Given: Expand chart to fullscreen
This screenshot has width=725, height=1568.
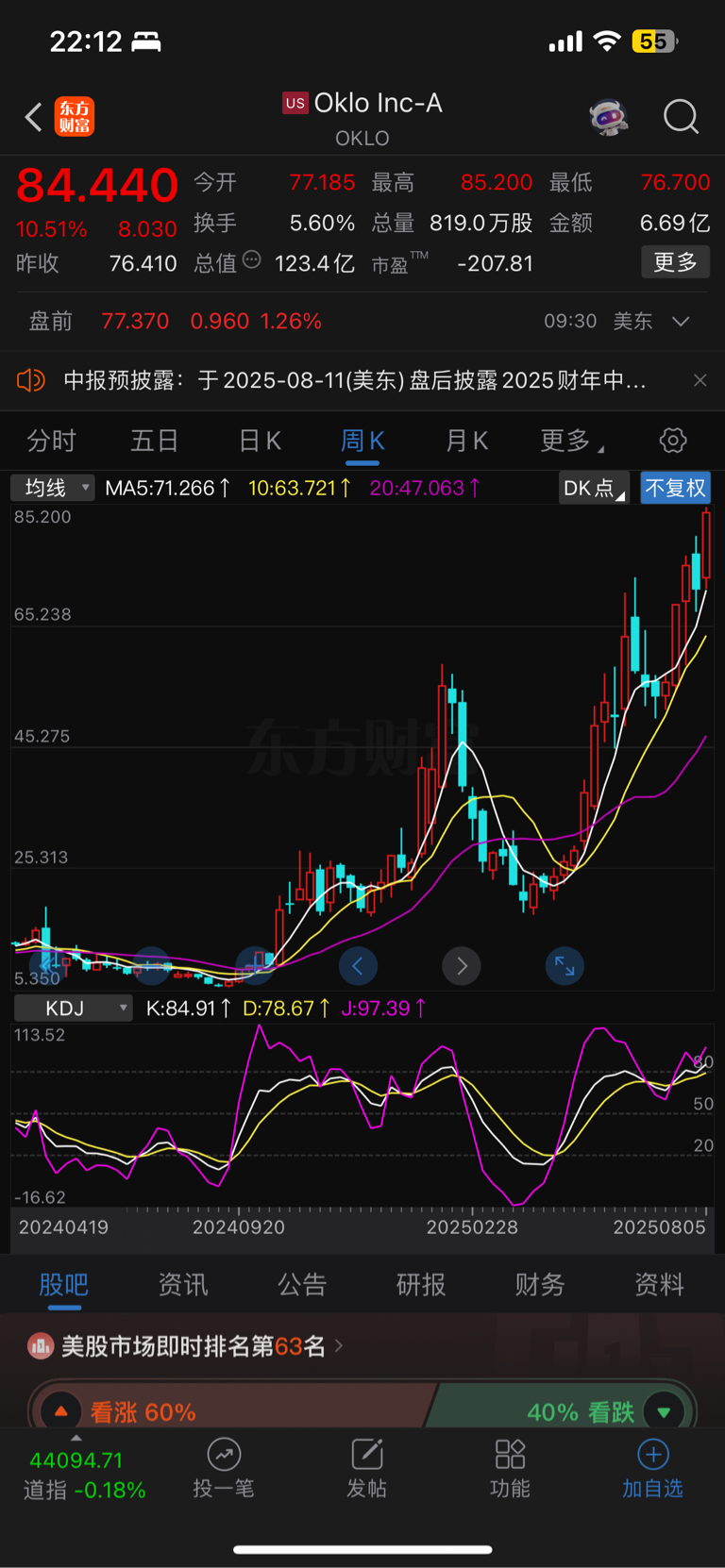Looking at the screenshot, I should (565, 965).
